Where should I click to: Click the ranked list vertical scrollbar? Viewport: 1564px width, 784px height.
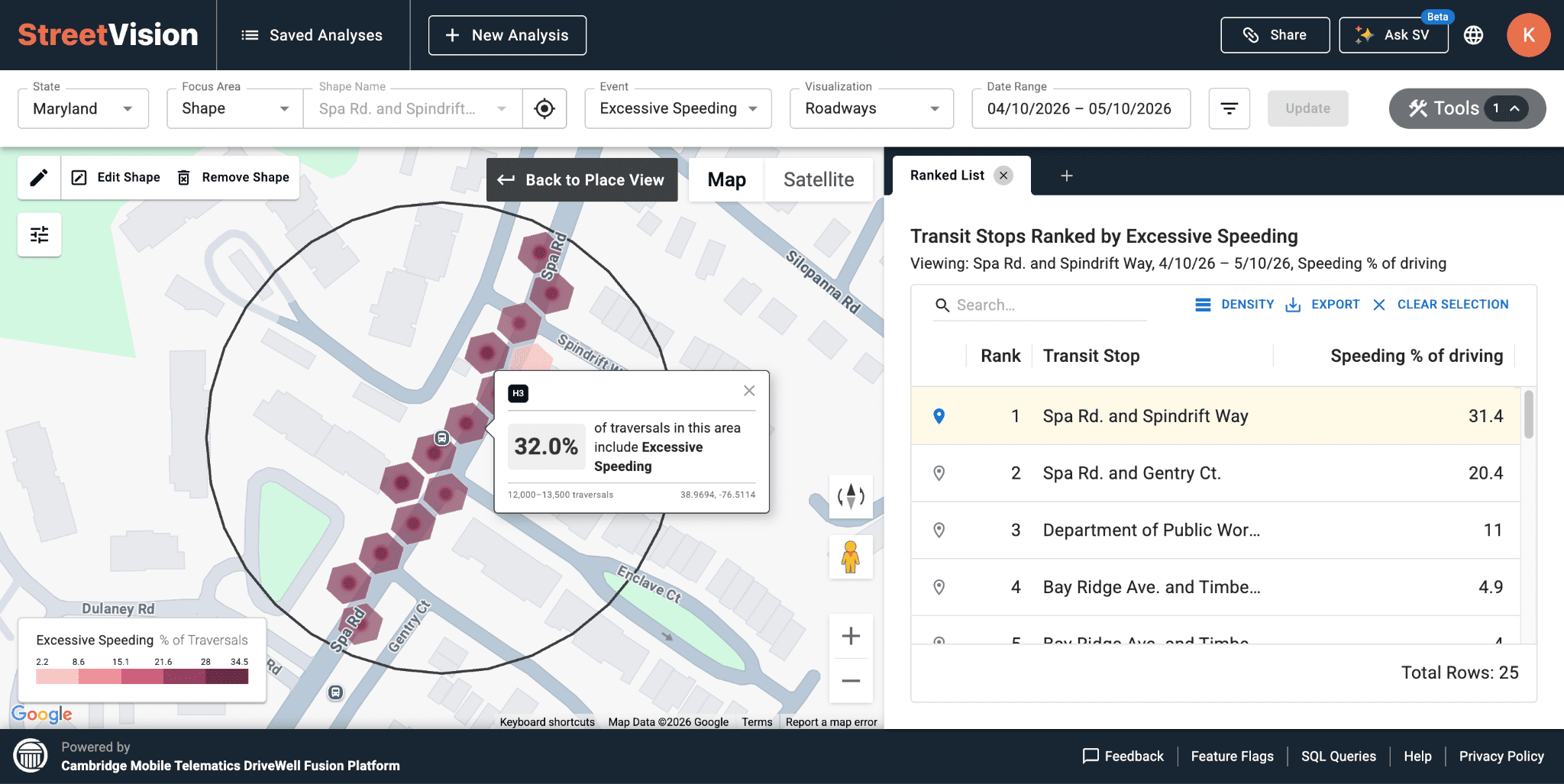point(1528,415)
